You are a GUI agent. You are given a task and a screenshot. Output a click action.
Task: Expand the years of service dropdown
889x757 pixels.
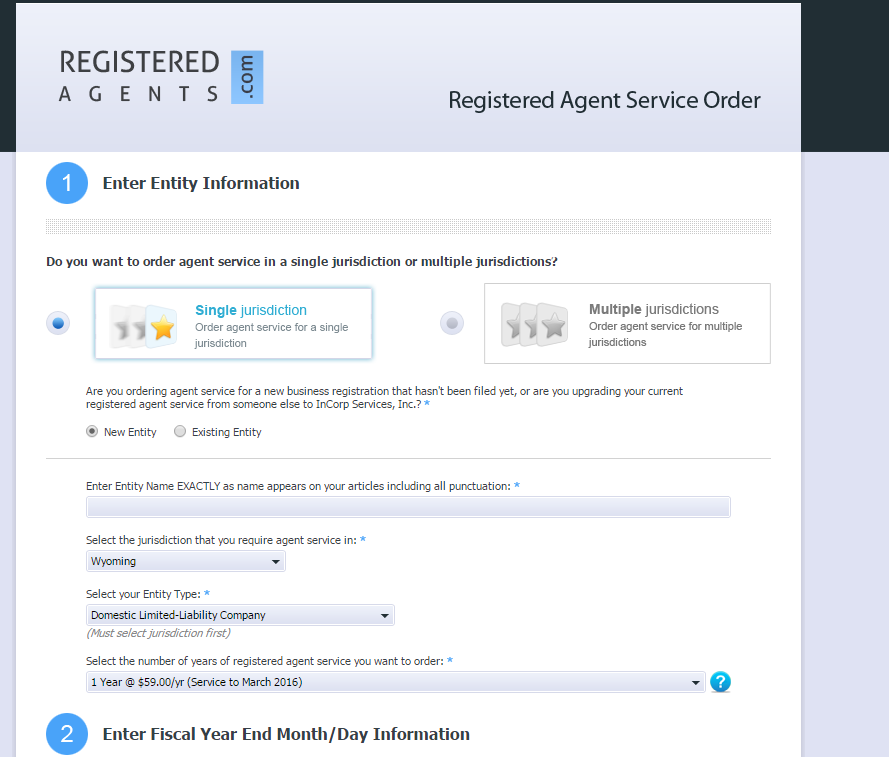(x=395, y=682)
